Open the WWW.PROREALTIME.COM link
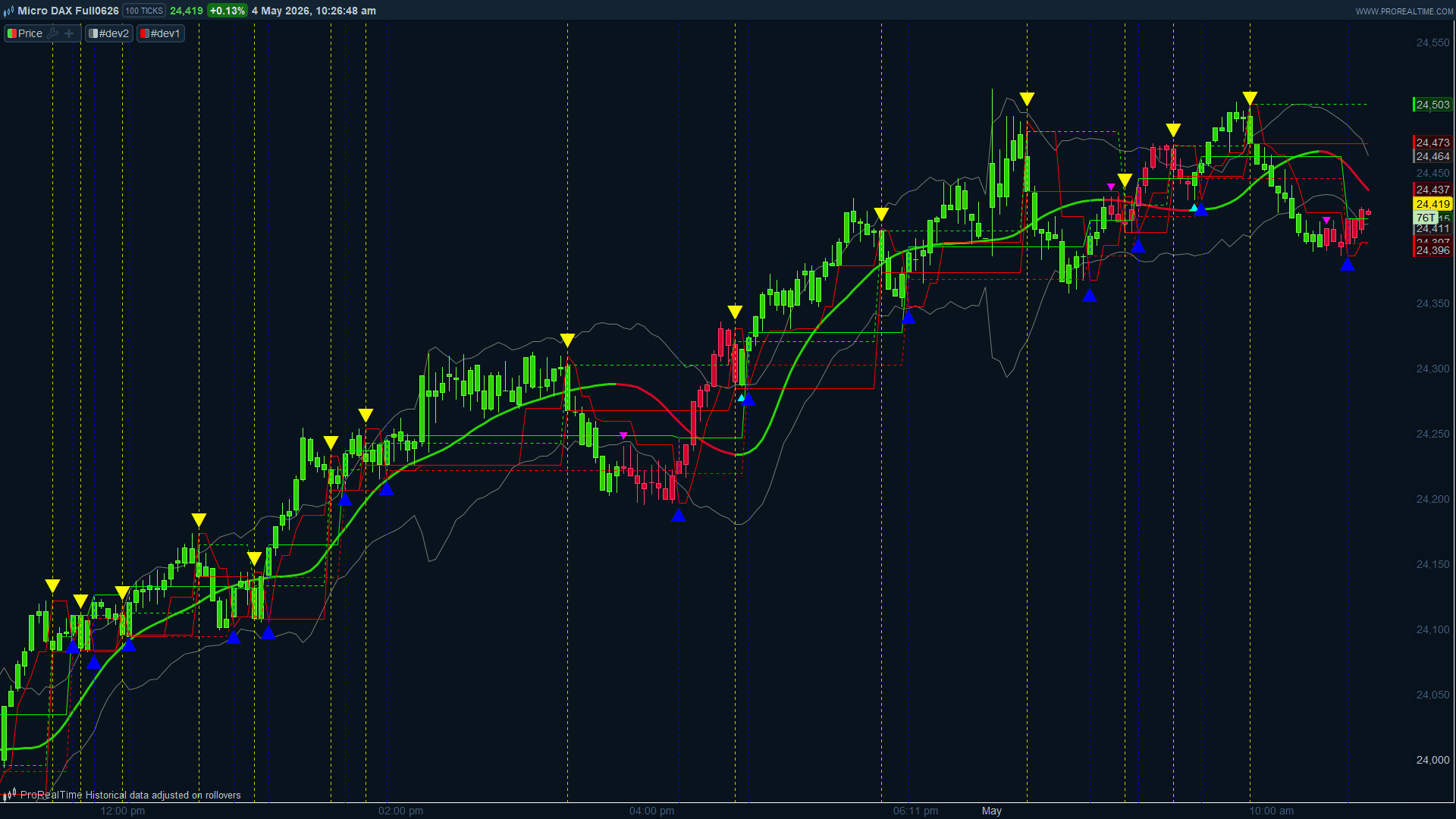The width and height of the screenshot is (1456, 819). (1403, 11)
